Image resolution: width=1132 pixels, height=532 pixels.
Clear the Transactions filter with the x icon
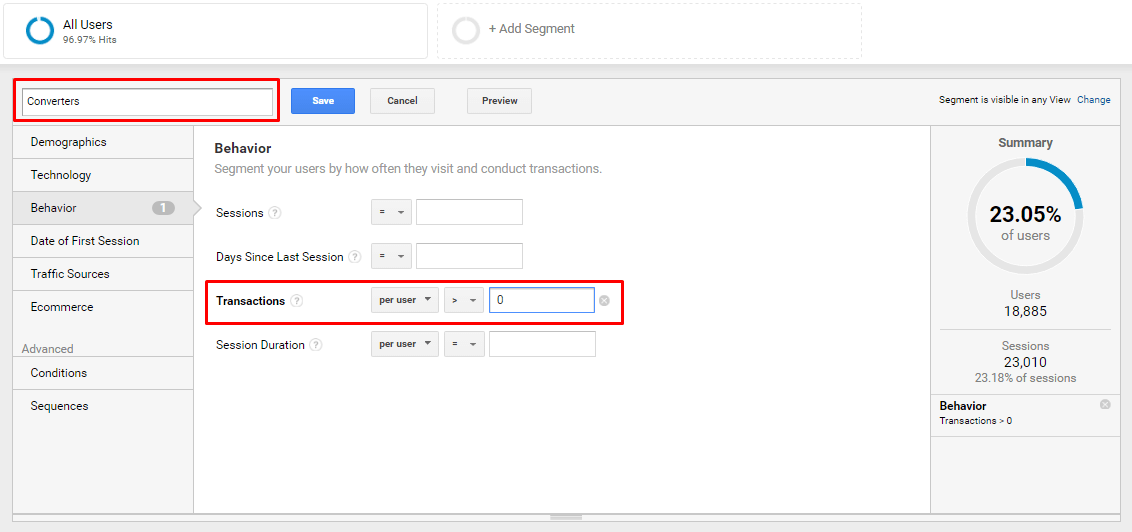pyautogui.click(x=604, y=300)
